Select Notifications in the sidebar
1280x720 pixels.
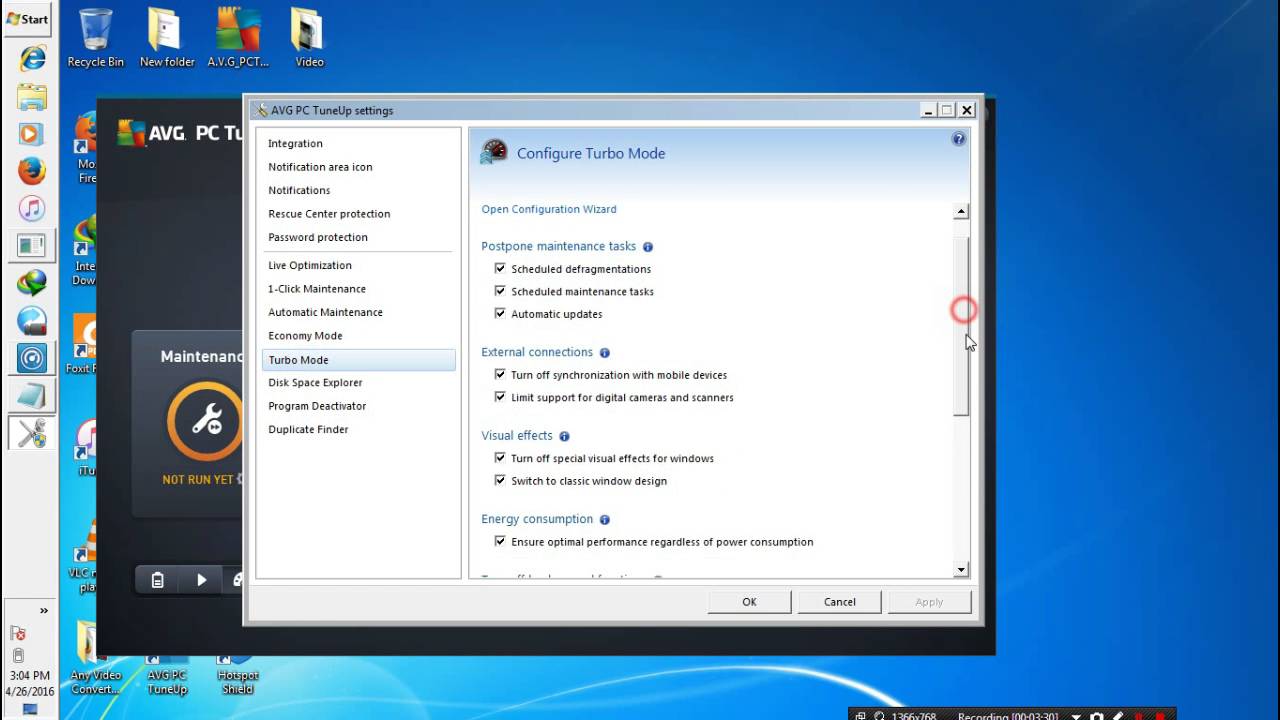(x=299, y=190)
